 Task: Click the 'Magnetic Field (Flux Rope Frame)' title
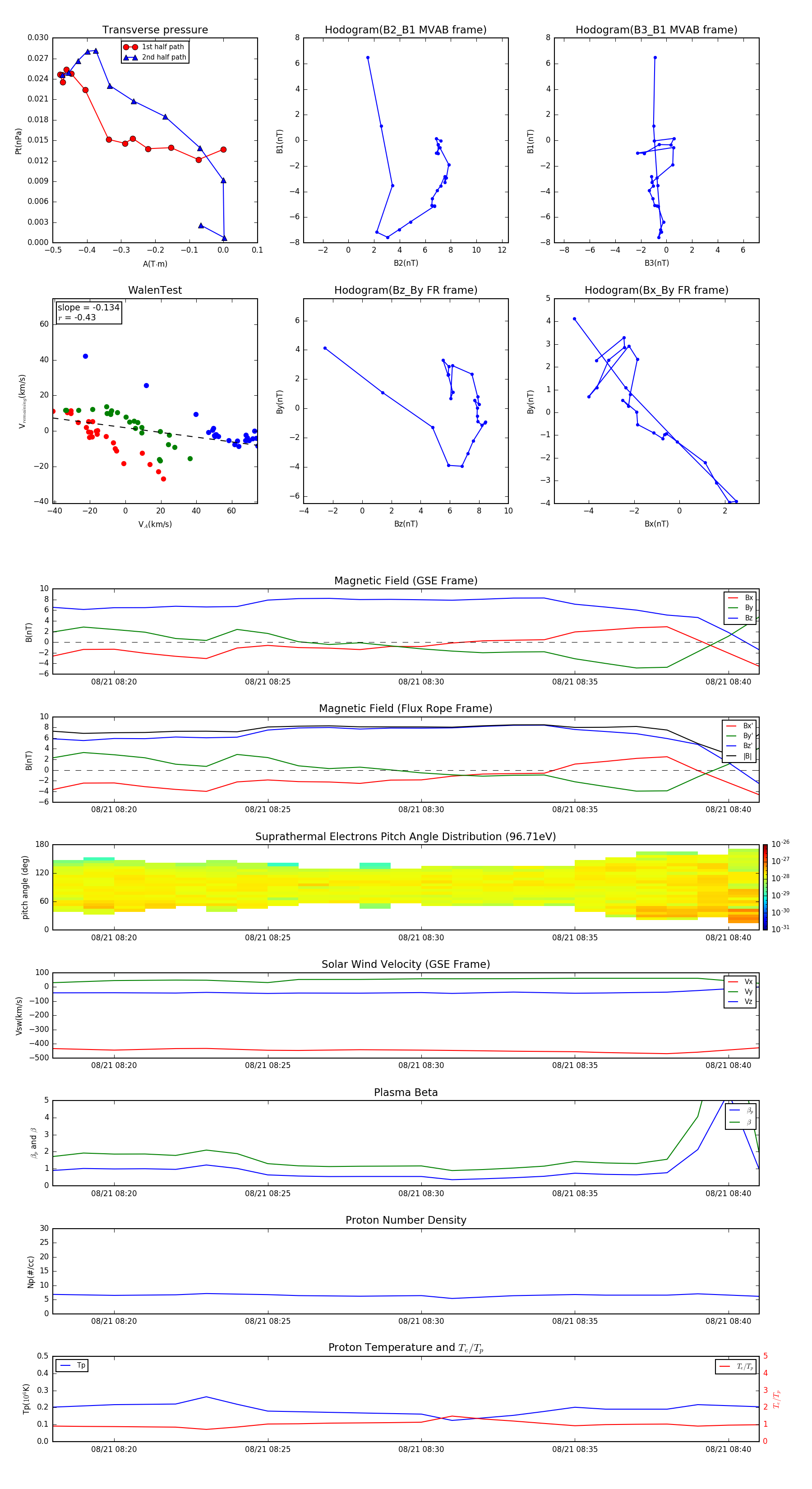pyautogui.click(x=406, y=709)
